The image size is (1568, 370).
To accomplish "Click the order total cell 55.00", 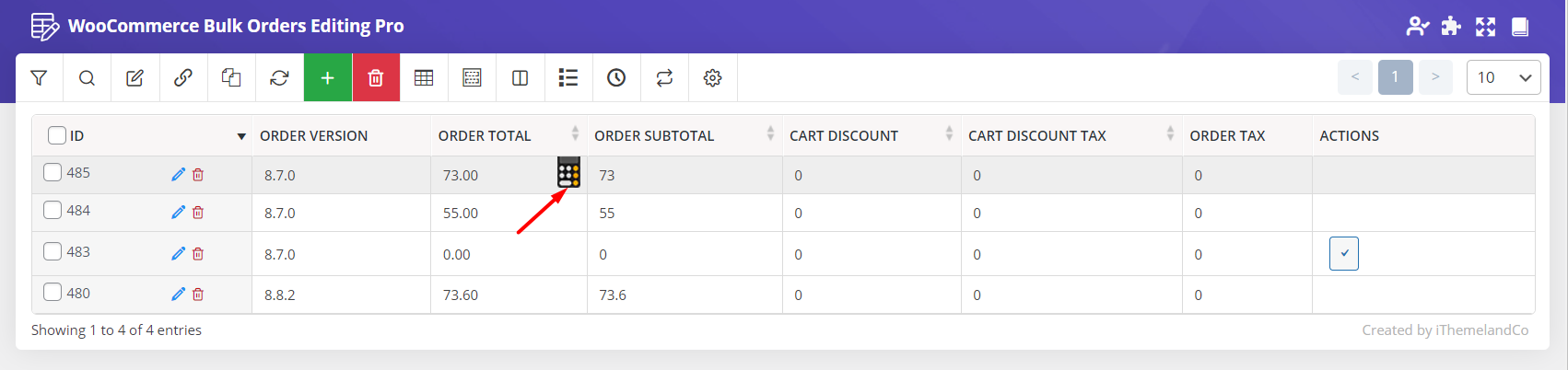I will pyautogui.click(x=461, y=213).
